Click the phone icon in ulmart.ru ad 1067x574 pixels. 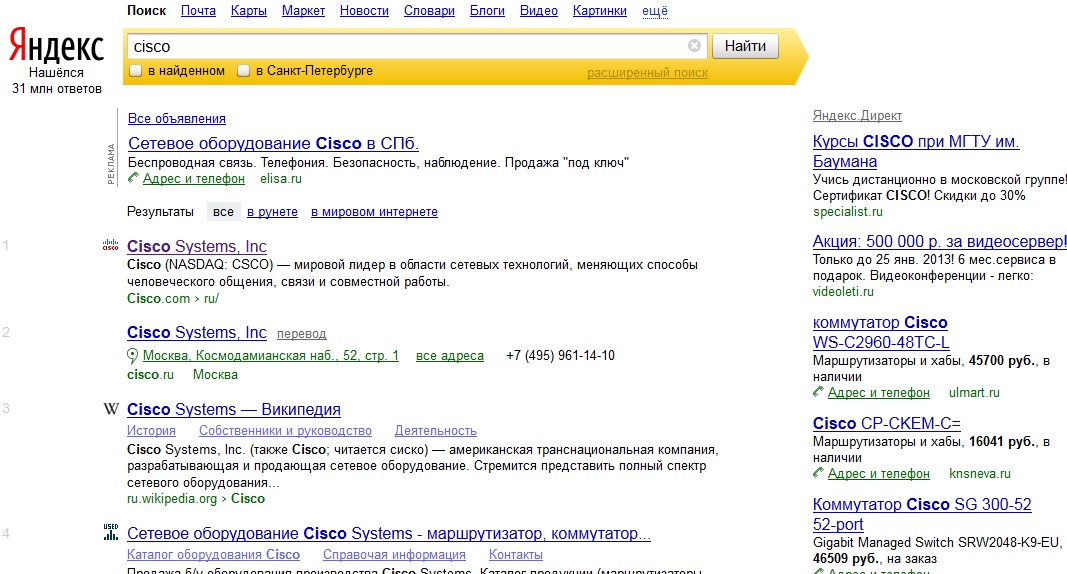[x=818, y=392]
